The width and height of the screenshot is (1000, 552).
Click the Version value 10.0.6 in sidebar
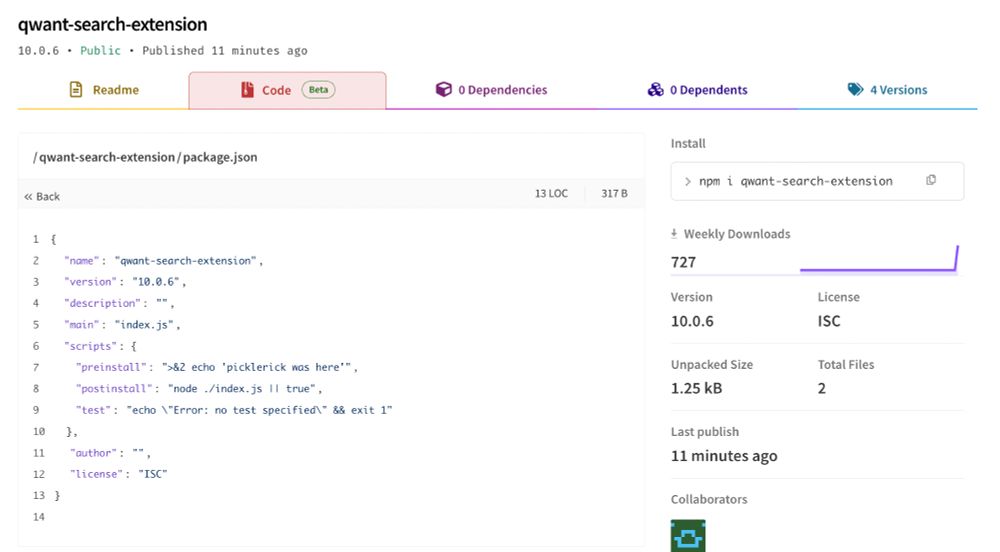tap(692, 321)
